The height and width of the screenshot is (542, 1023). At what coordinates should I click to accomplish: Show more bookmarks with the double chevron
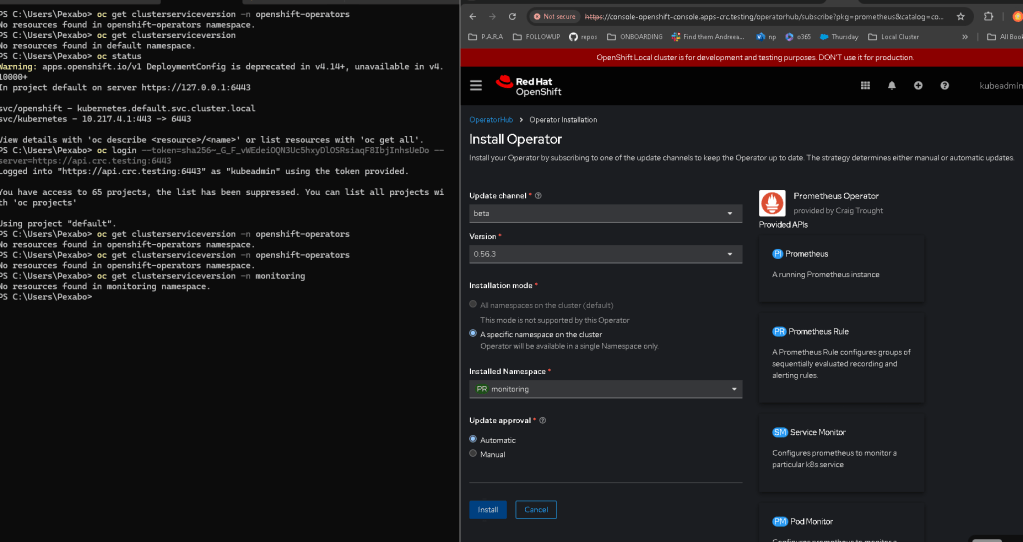coord(965,37)
